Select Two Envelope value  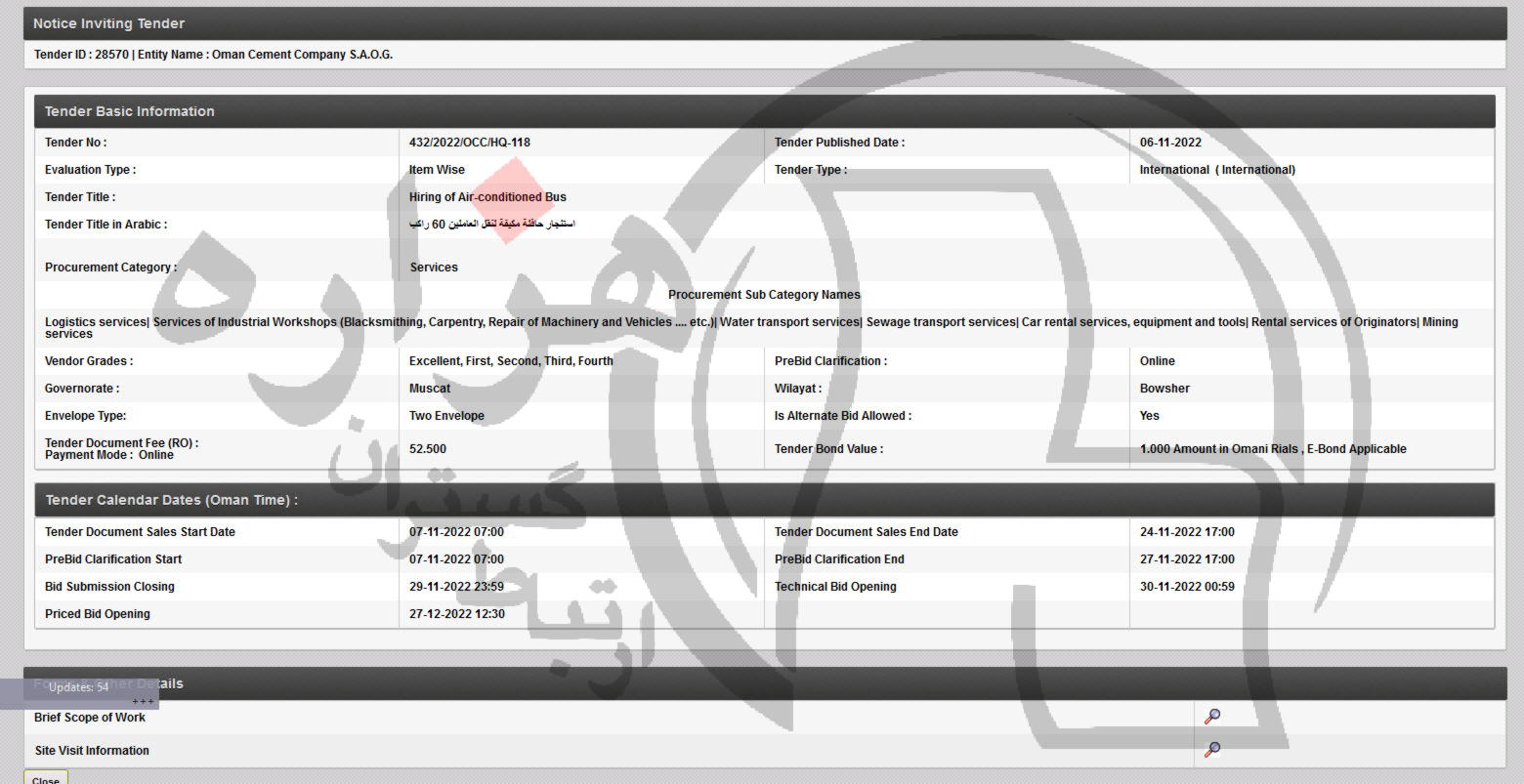click(x=446, y=416)
